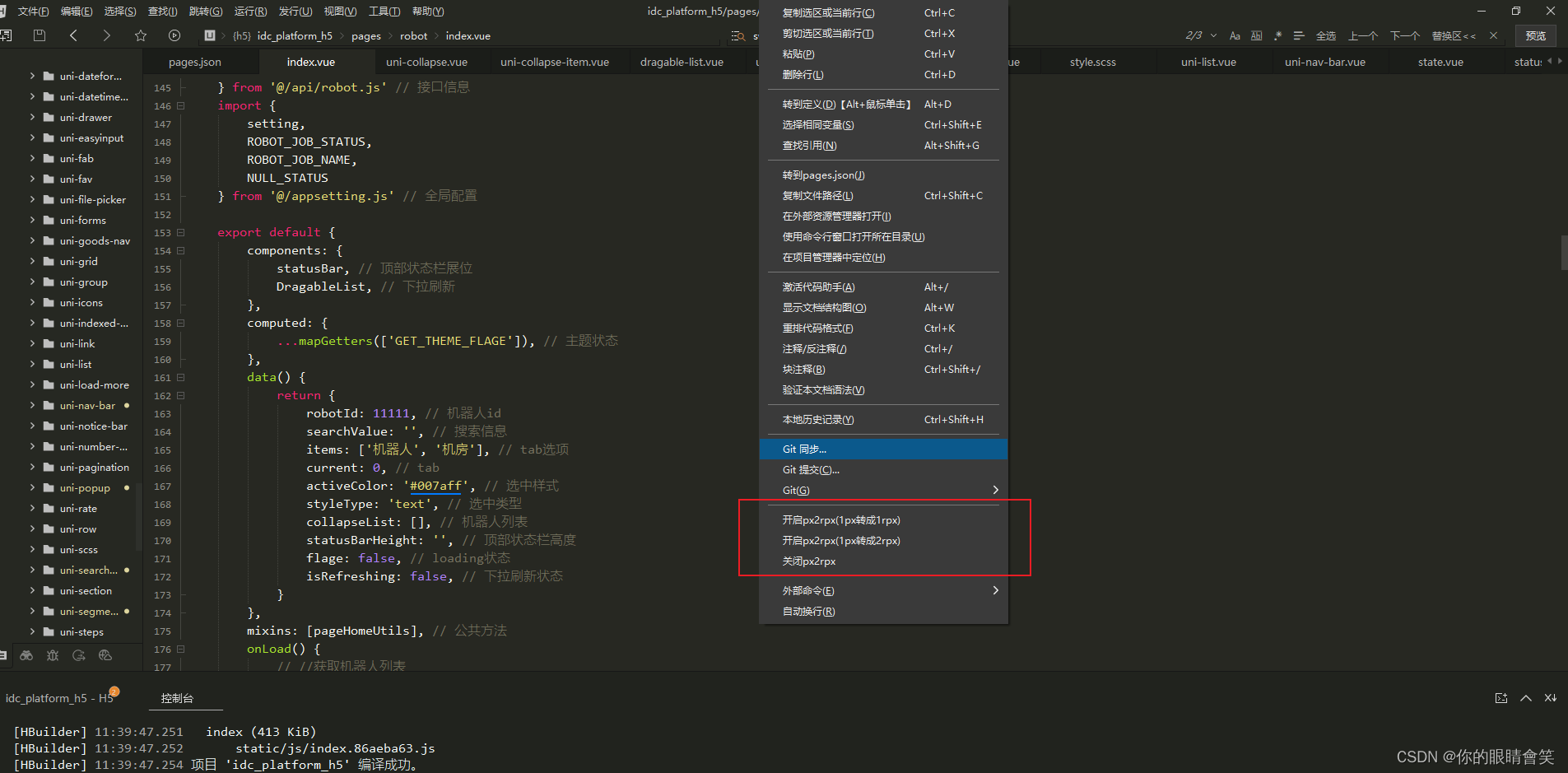
Task: Open the 2/3 search results dropdown arrow
Action: click(x=1213, y=35)
